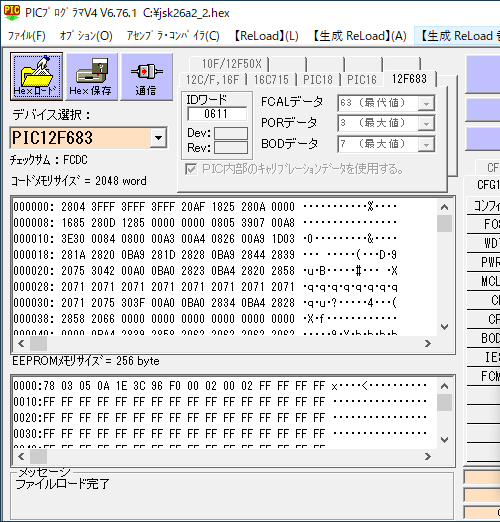The width and height of the screenshot is (500, 522).
Task: Click the EEPROM horizontal scroll right arrow
Action: pyautogui.click(x=428, y=456)
